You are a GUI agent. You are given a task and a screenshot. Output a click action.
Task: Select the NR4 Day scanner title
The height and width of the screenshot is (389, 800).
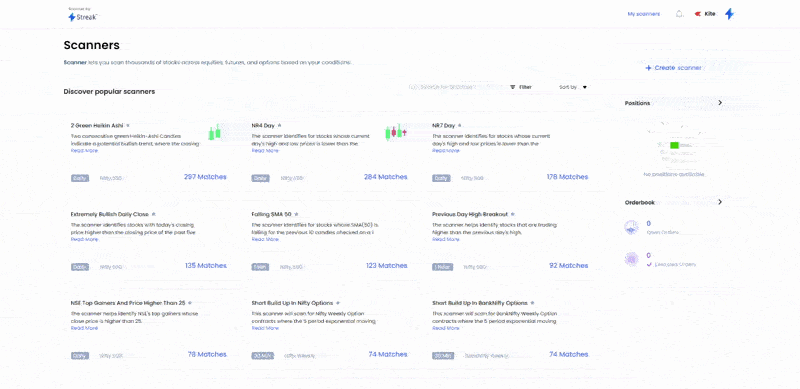pos(263,125)
